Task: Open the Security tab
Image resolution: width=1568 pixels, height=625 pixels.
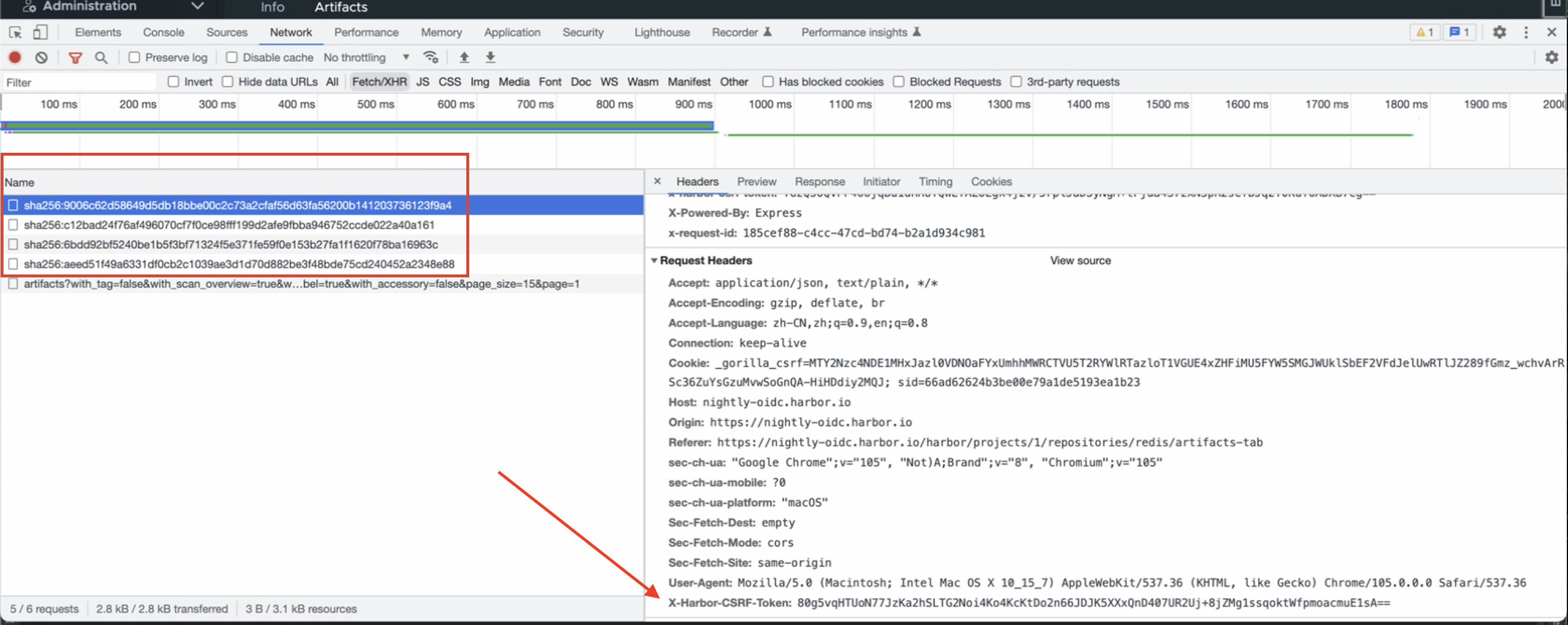Action: pos(583,32)
